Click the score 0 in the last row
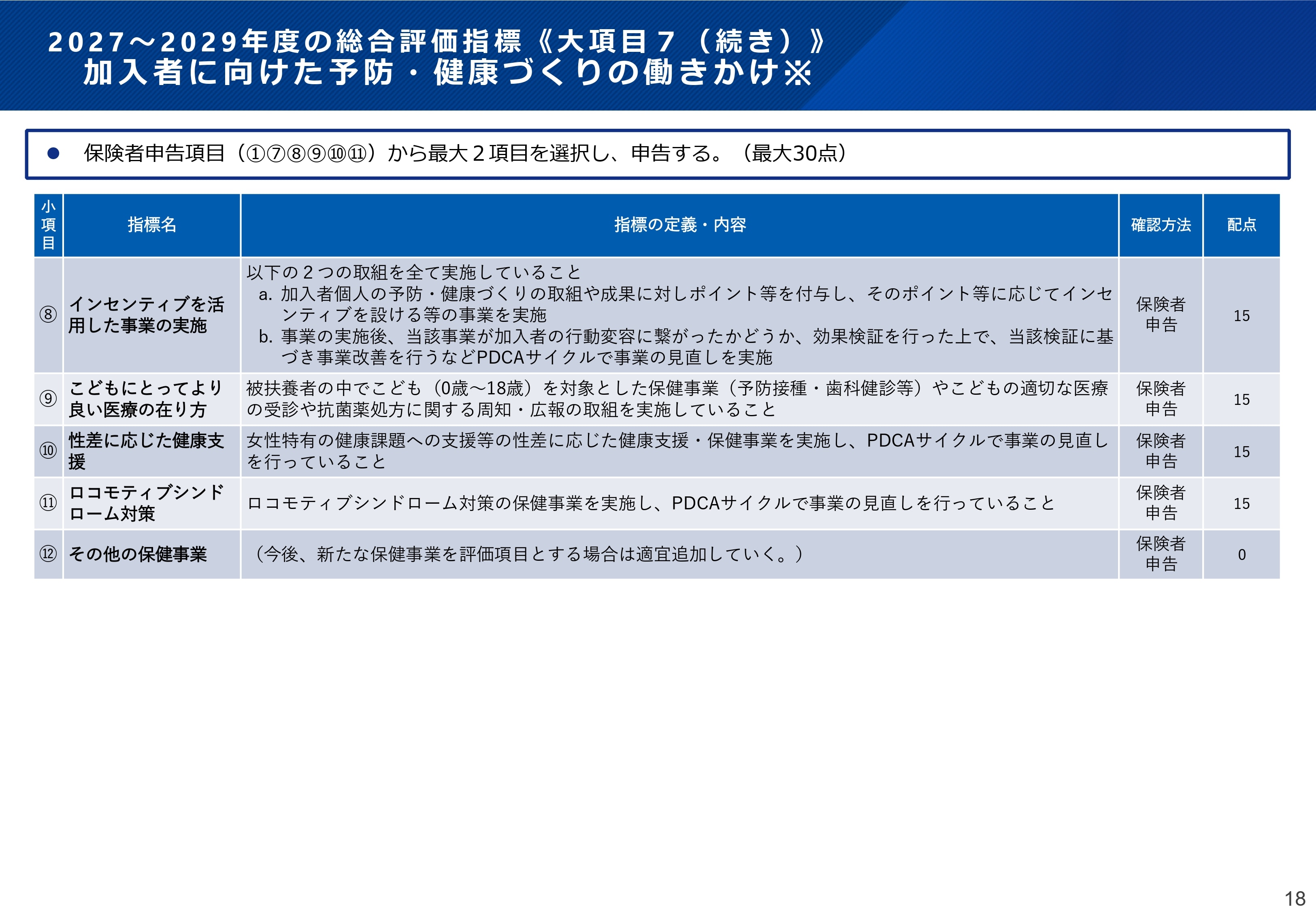 point(1241,554)
